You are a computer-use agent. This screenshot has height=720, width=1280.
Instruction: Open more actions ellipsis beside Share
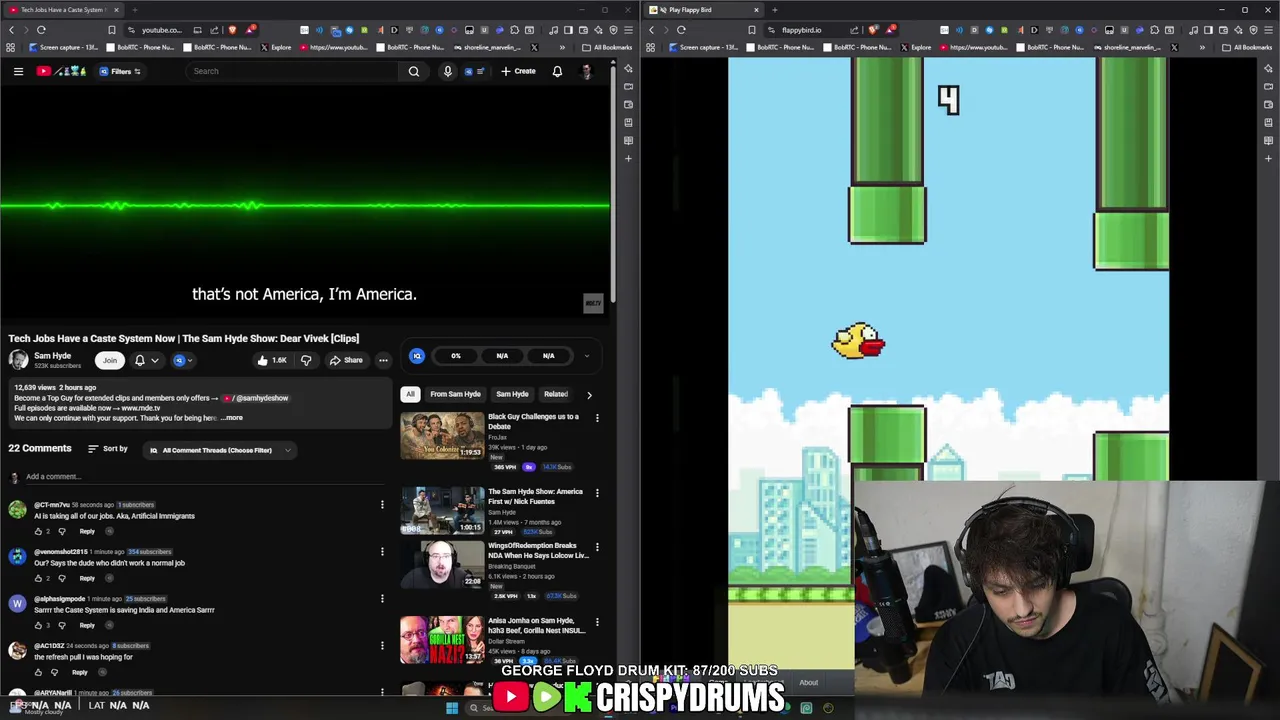[x=383, y=360]
